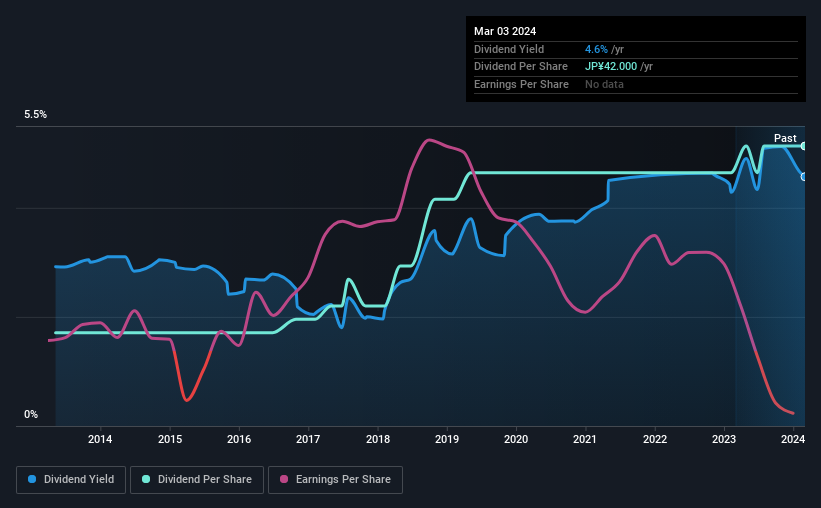Viewport: 821px width, 508px height.
Task: Click the tooltip 'Dividend Per Share' row label
Action: click(x=520, y=67)
